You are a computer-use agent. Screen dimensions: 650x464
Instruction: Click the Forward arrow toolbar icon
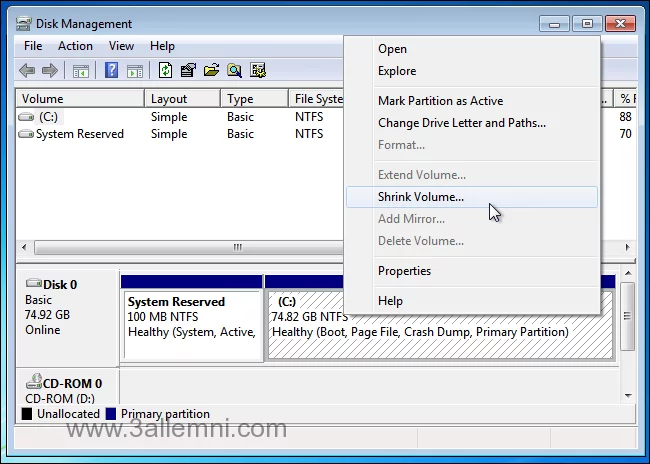coord(48,70)
